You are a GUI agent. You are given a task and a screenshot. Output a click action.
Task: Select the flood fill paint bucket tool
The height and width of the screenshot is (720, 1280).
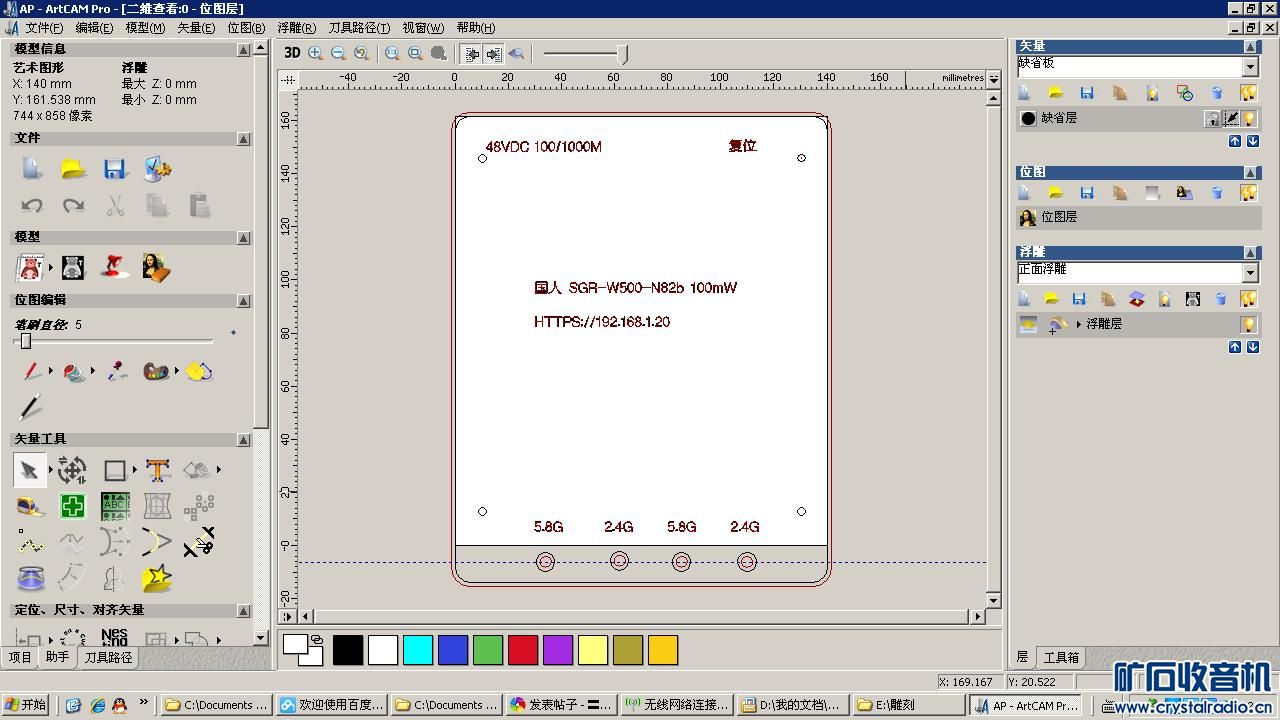click(74, 372)
